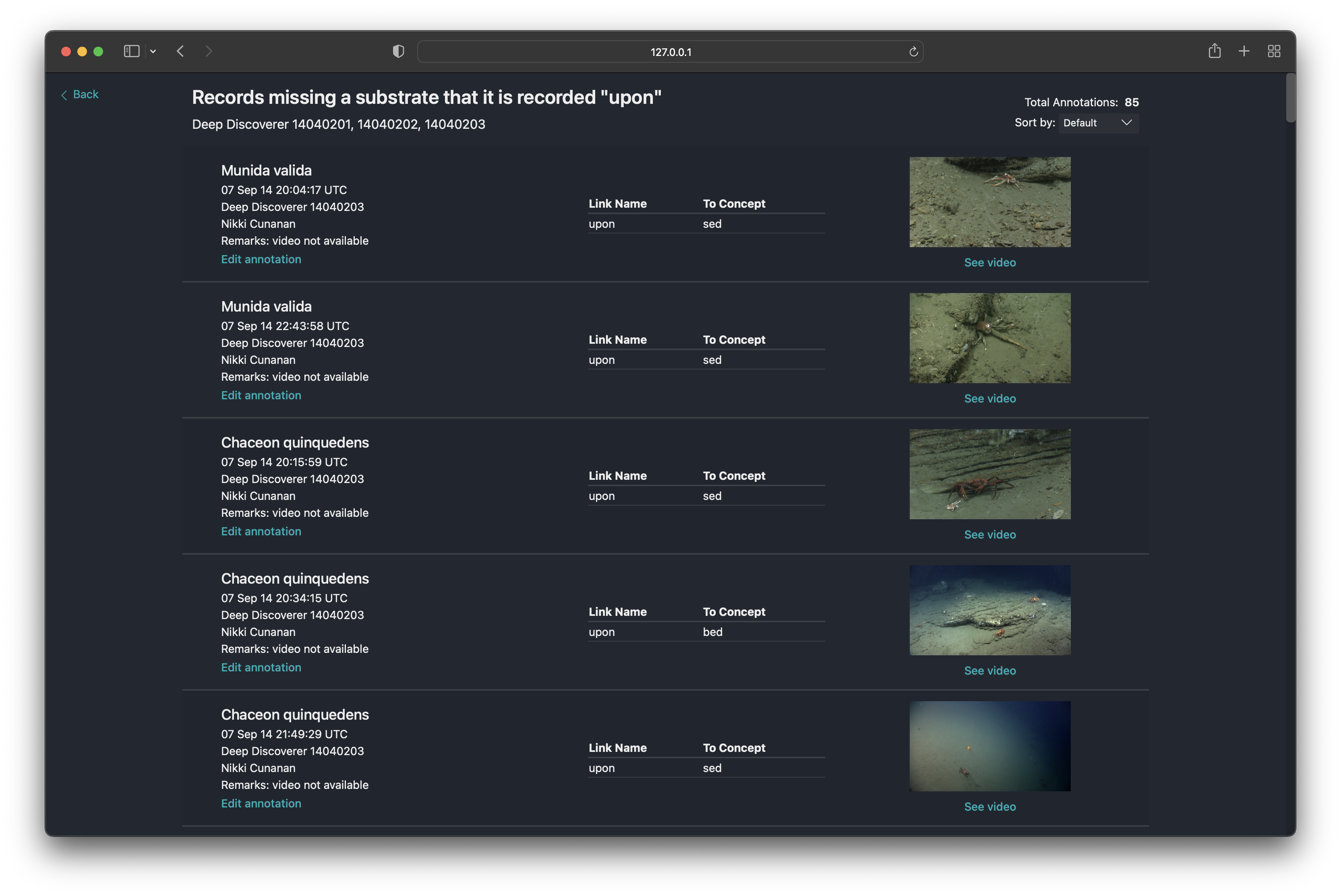Open the Sort by Default dropdown
Screen dimensions: 1341x896
[1097, 123]
